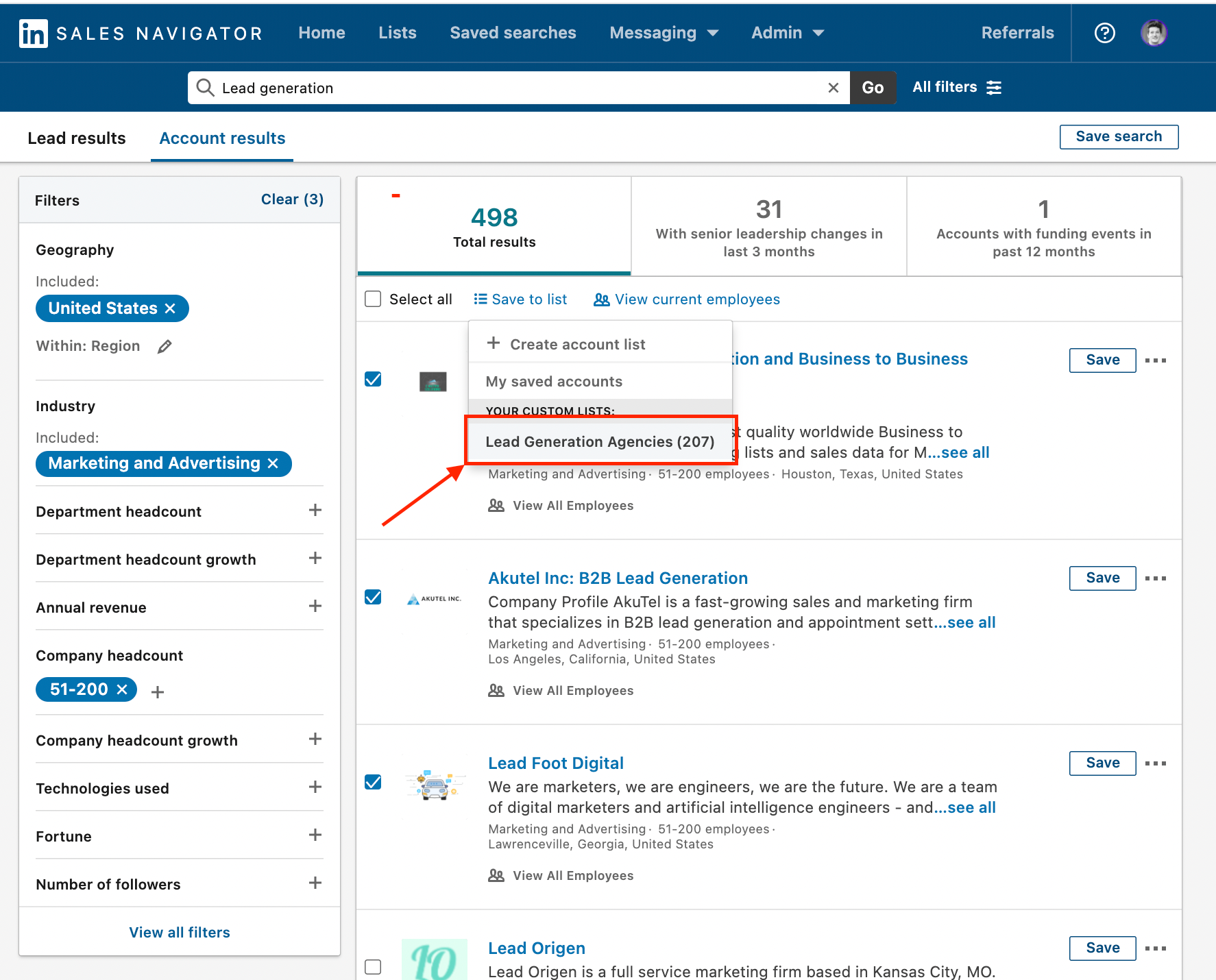Open Akutel Inc: B2B Lead Generation

click(618, 578)
